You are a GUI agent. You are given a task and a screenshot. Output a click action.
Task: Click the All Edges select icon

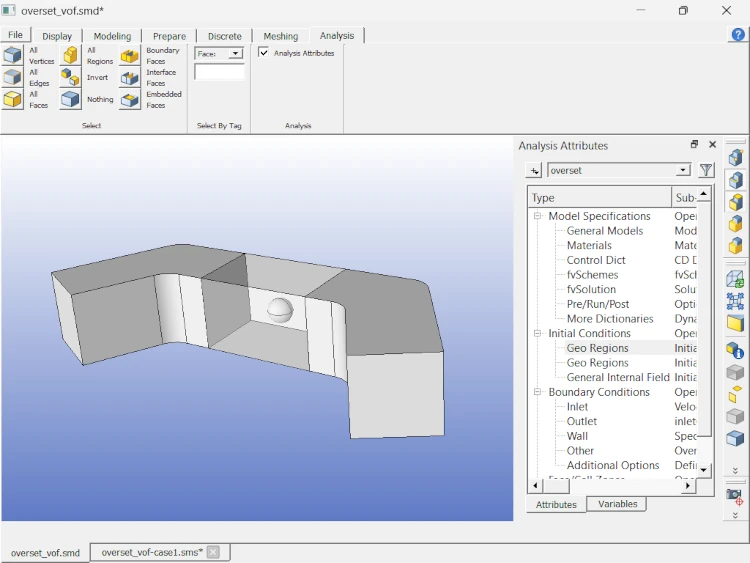pyautogui.click(x=12, y=77)
